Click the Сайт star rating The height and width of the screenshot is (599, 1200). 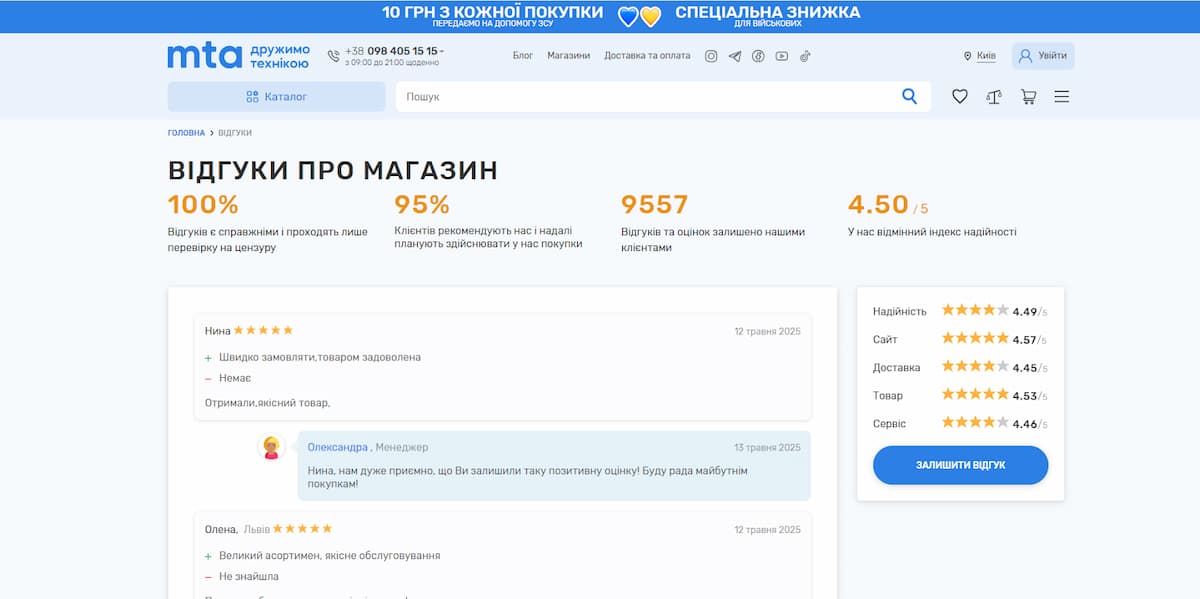[x=975, y=338]
